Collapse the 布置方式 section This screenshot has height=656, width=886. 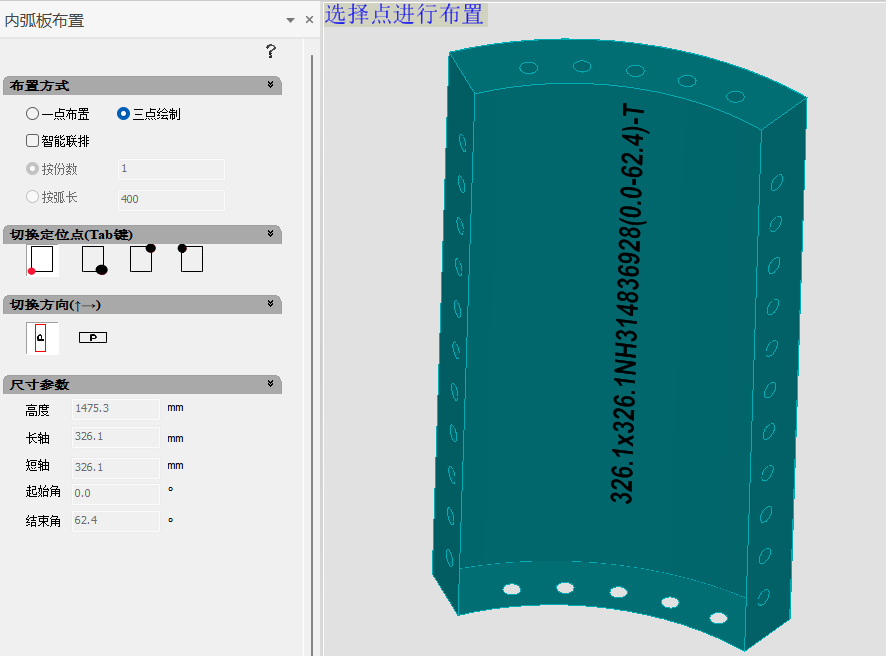[x=270, y=85]
